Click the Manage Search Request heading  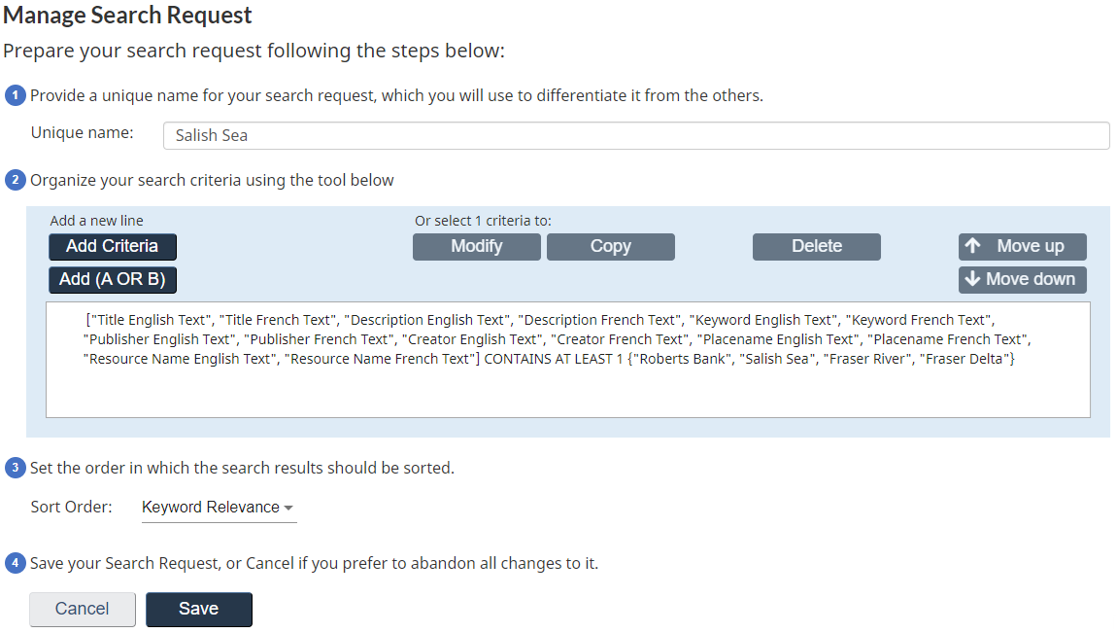click(127, 15)
